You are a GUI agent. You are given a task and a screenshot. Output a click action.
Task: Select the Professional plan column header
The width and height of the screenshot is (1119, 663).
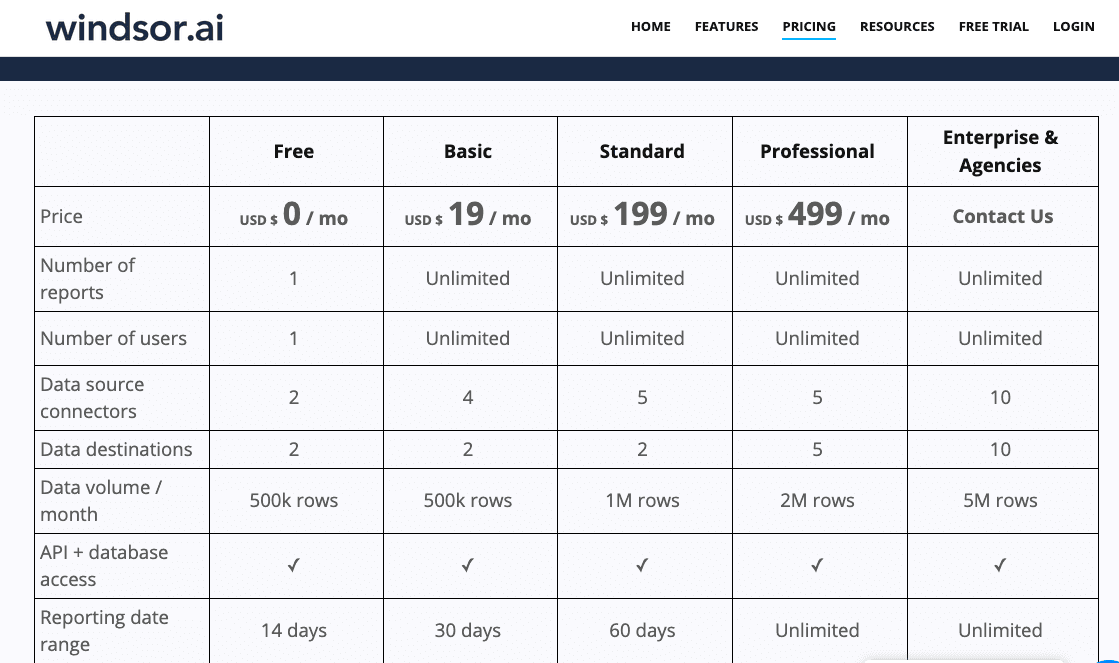pyautogui.click(x=817, y=152)
